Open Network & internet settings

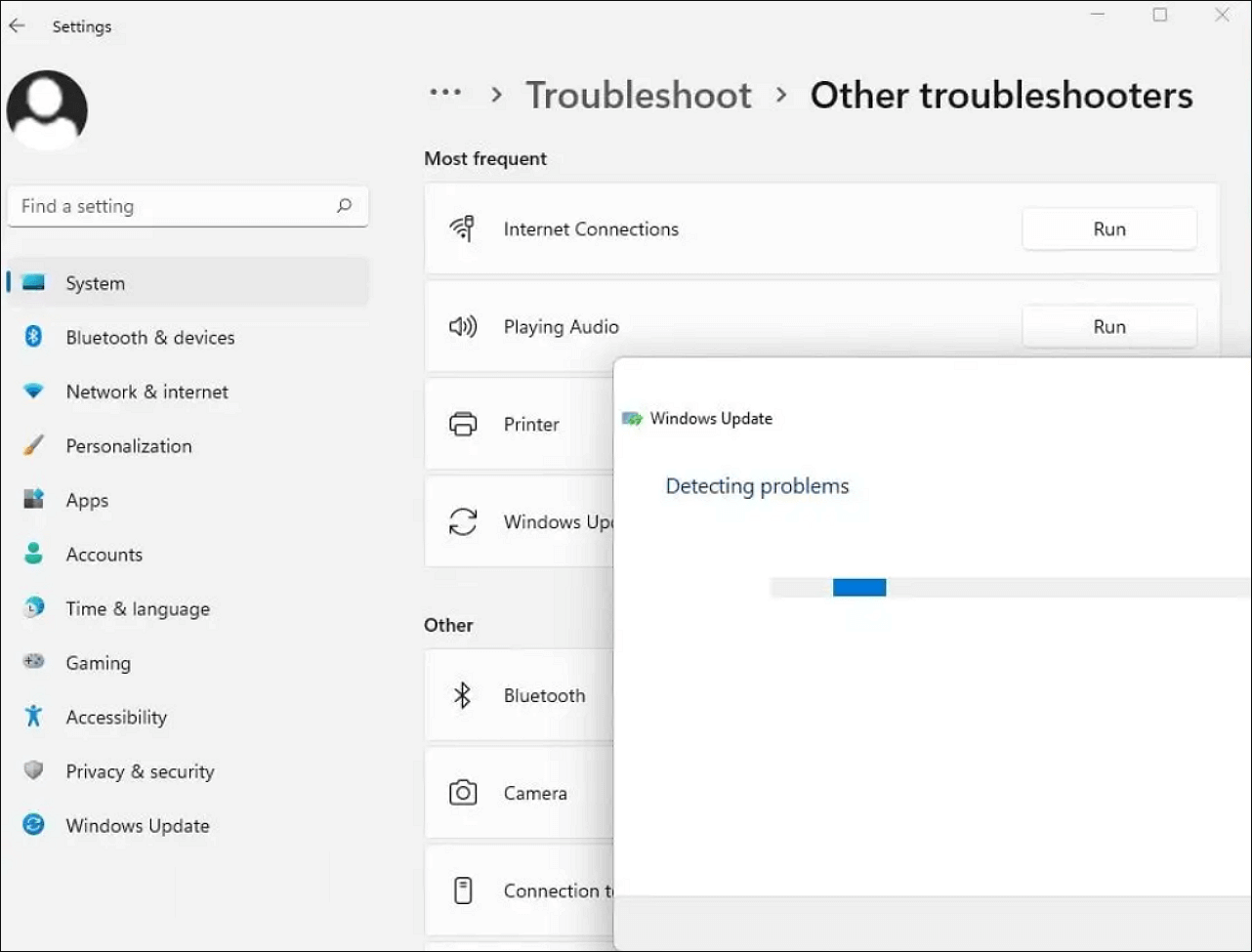(188, 392)
